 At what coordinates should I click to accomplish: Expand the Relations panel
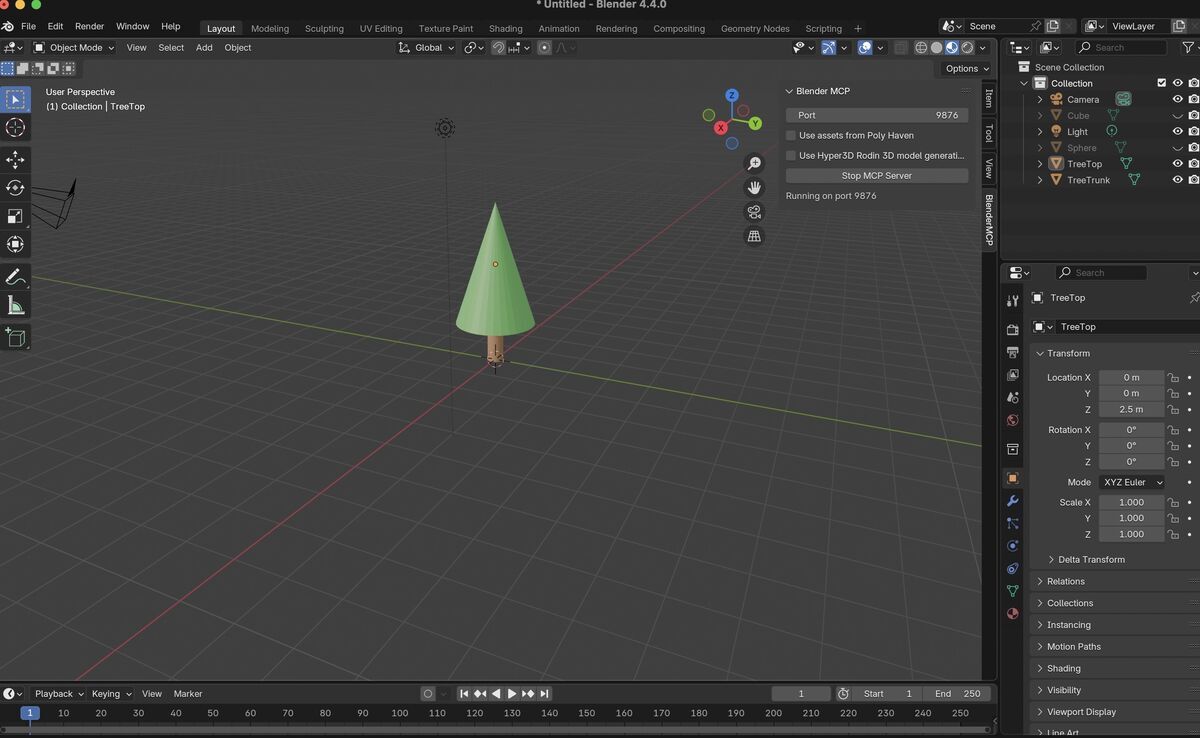(1065, 581)
